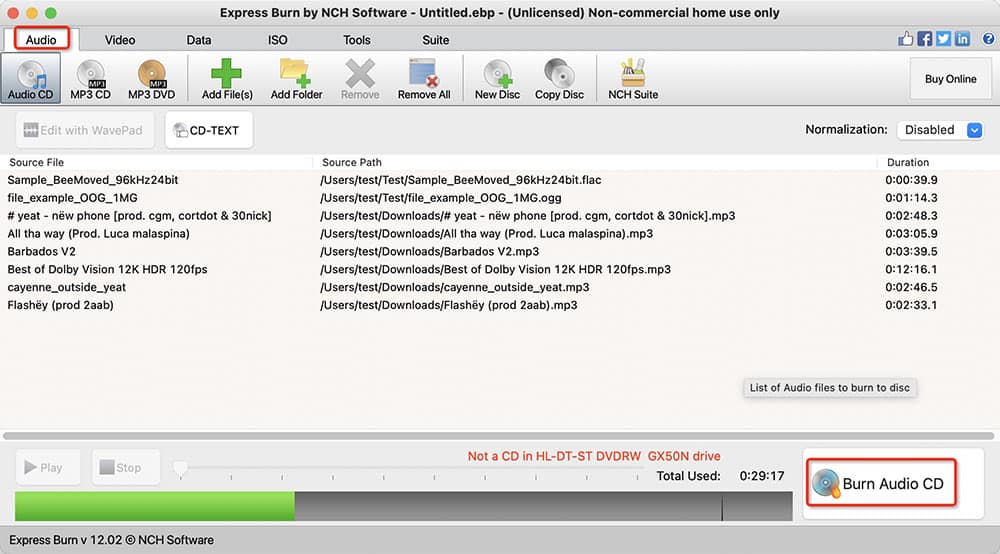Open the Normalization dropdown
Screen dimensions: 1000x554
coord(939,129)
